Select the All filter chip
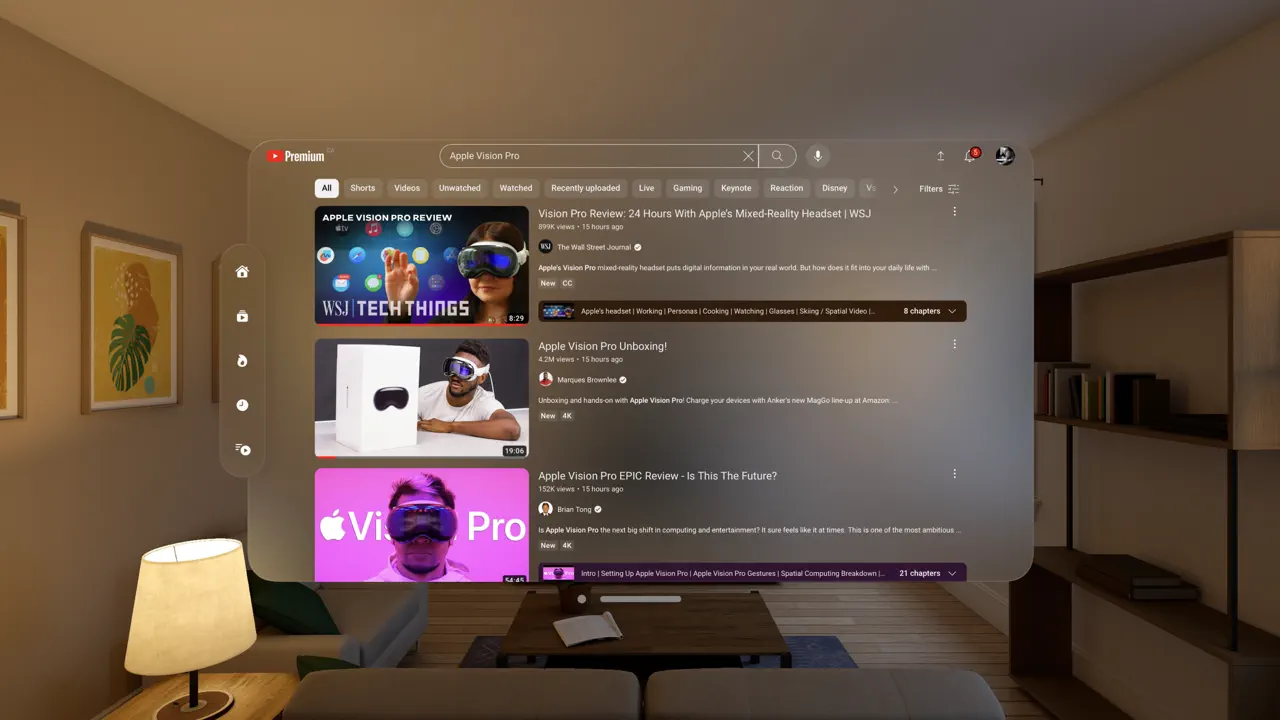This screenshot has height=720, width=1280. (x=326, y=188)
